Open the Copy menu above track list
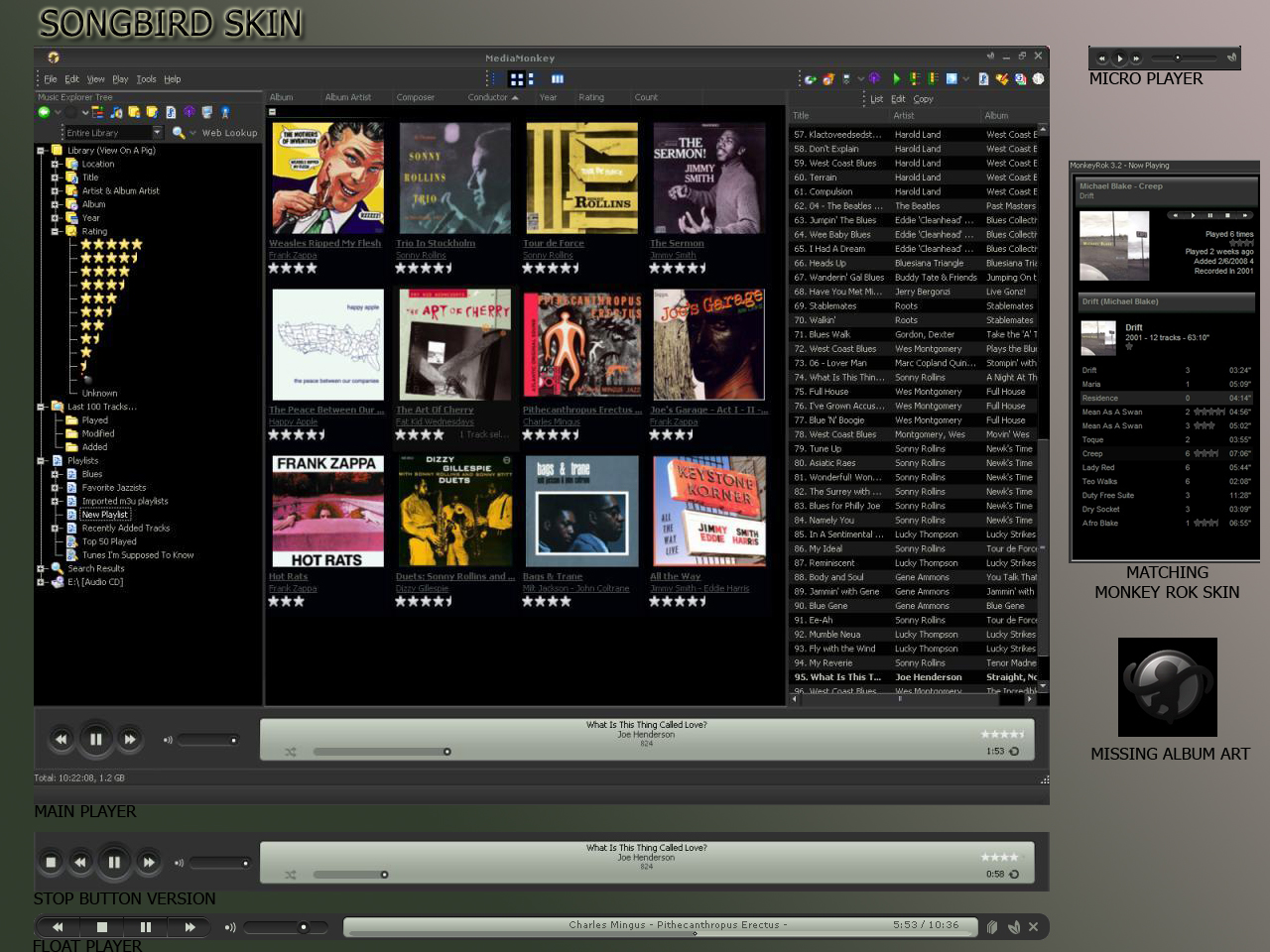1270x952 pixels. click(x=923, y=99)
